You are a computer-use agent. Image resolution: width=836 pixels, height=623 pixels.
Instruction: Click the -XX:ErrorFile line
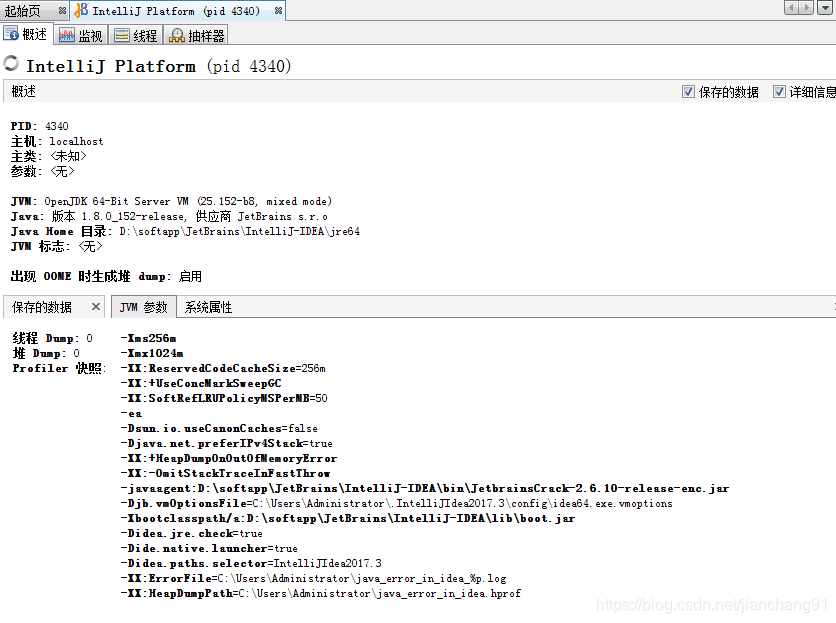coord(314,578)
